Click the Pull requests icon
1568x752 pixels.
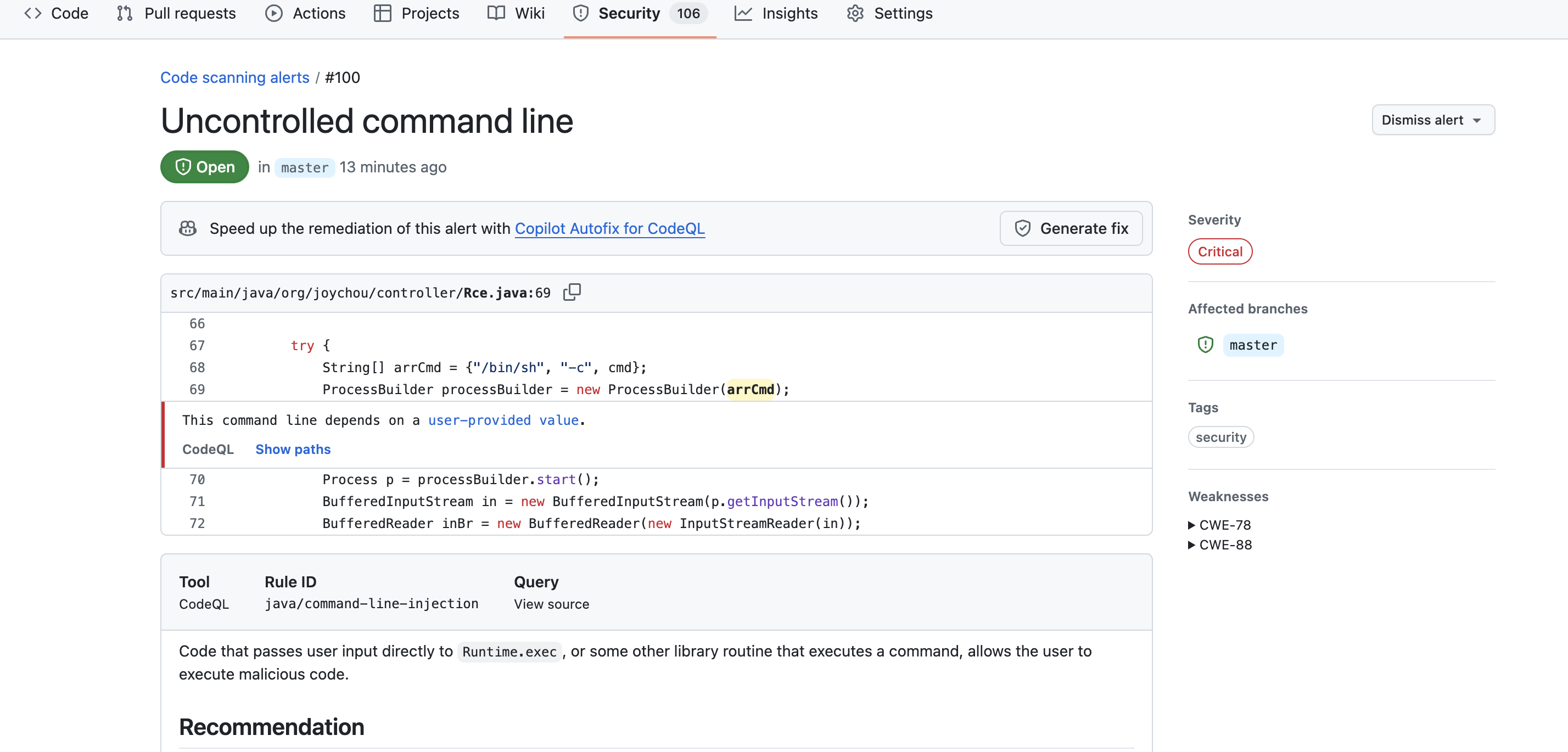tap(125, 13)
